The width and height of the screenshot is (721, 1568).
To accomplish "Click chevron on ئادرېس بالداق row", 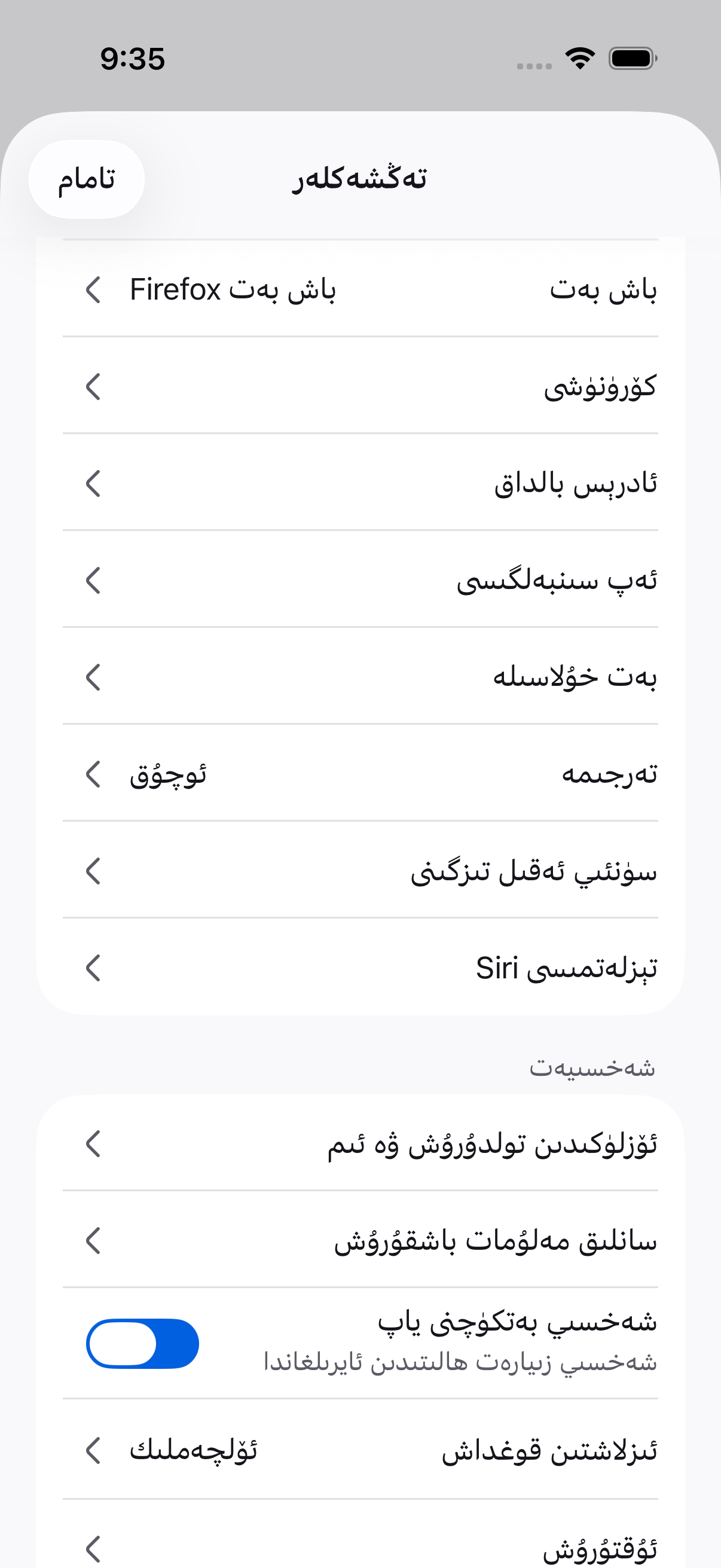I will tap(93, 483).
